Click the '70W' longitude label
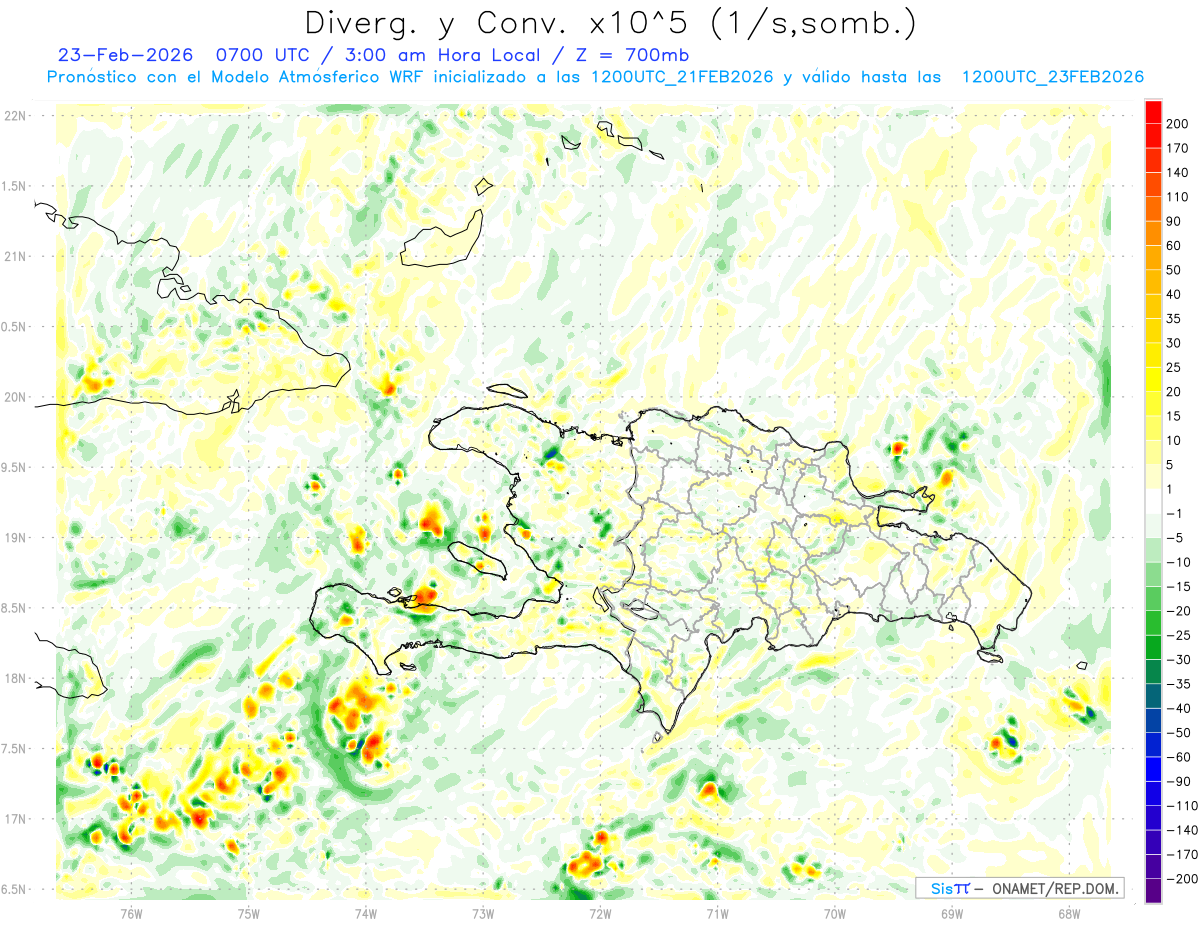This screenshot has width=1200, height=927. [x=834, y=912]
